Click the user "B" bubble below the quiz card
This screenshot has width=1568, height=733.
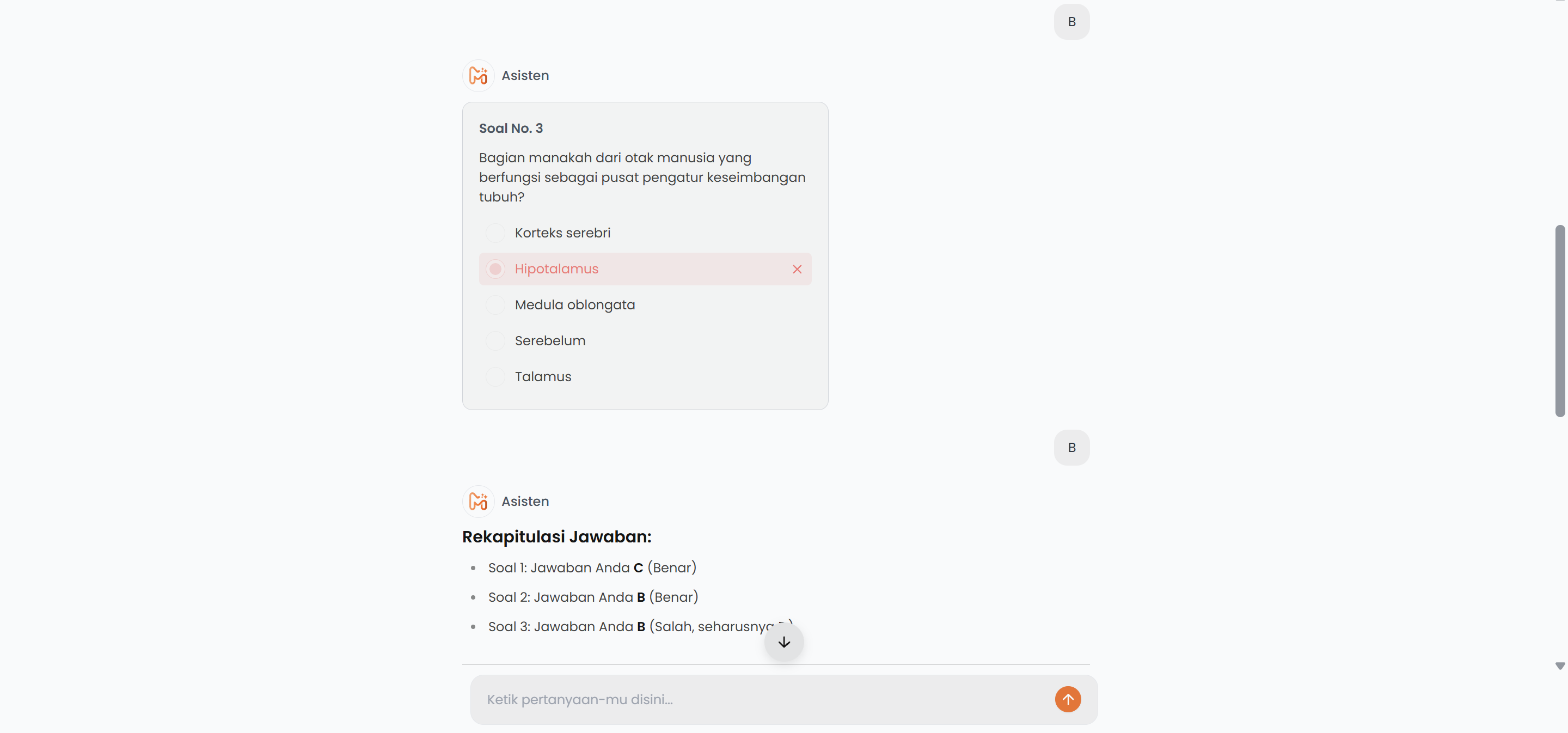[x=1071, y=448]
